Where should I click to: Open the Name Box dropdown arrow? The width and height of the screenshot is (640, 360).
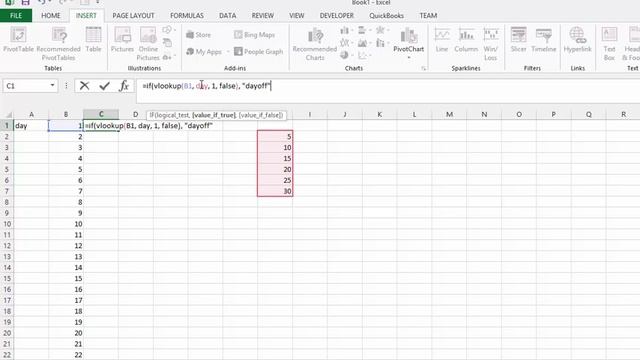click(x=52, y=85)
